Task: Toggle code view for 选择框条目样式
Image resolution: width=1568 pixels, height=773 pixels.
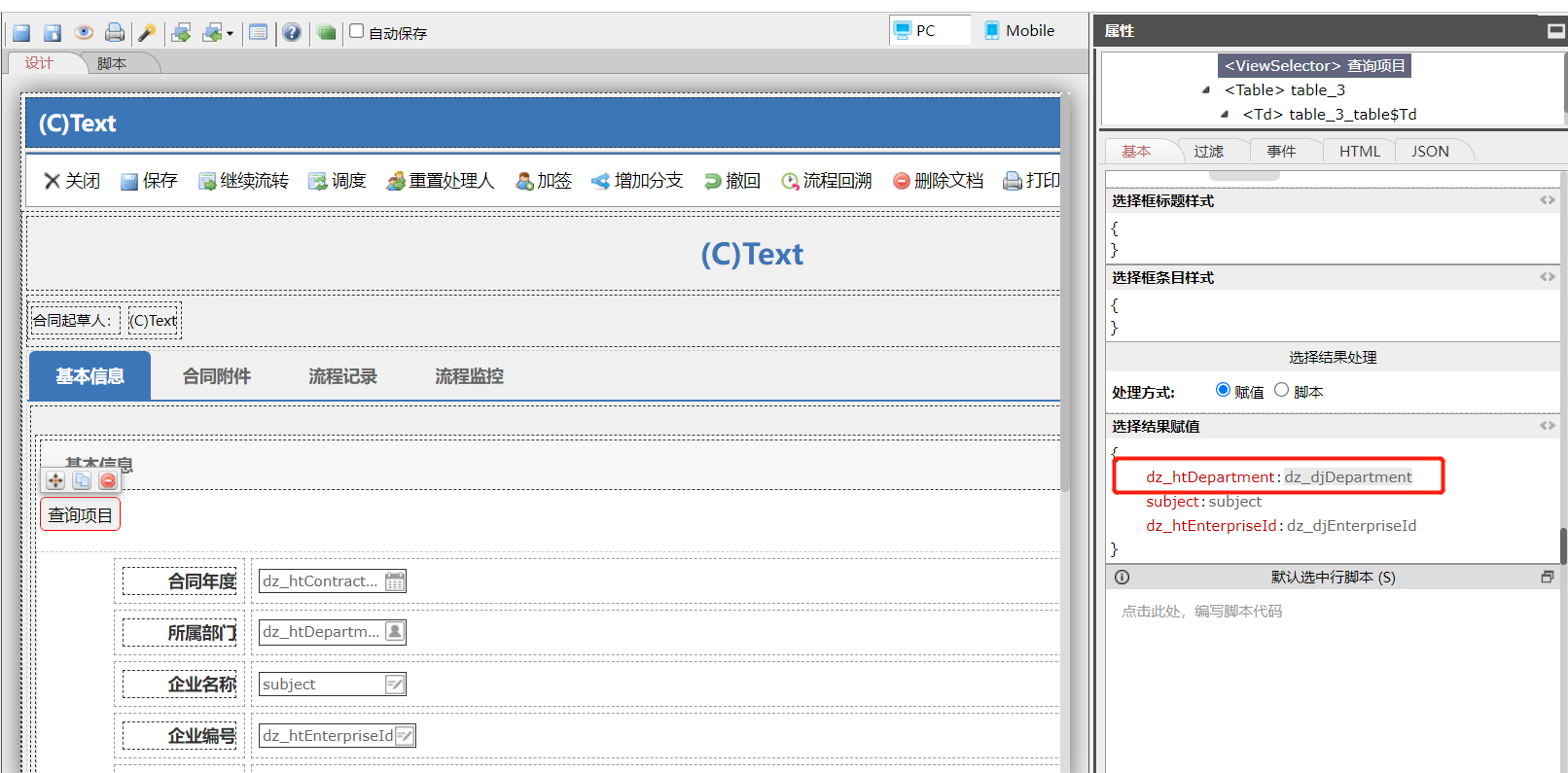Action: [x=1547, y=277]
